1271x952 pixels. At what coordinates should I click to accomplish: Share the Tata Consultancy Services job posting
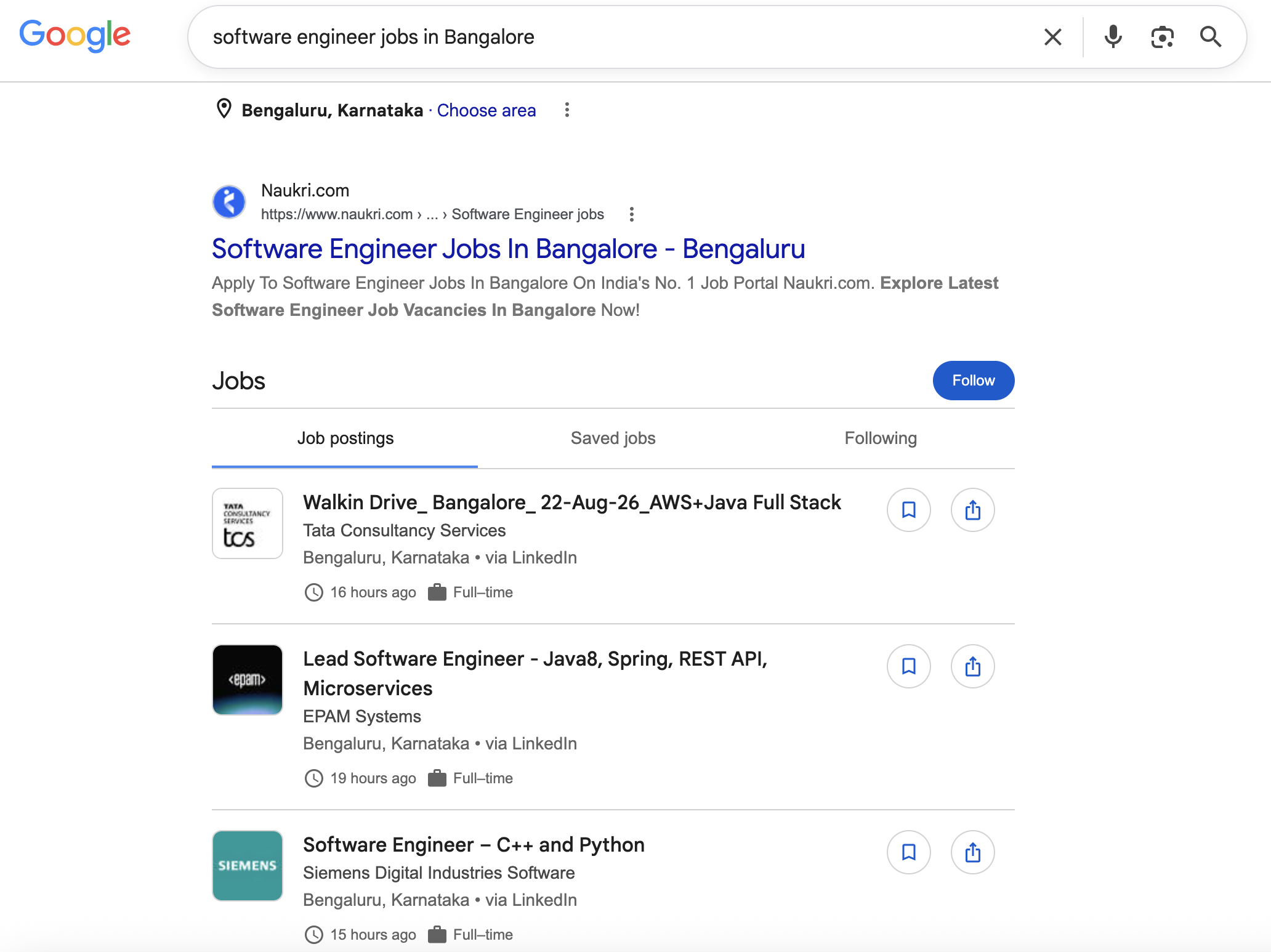[973, 510]
